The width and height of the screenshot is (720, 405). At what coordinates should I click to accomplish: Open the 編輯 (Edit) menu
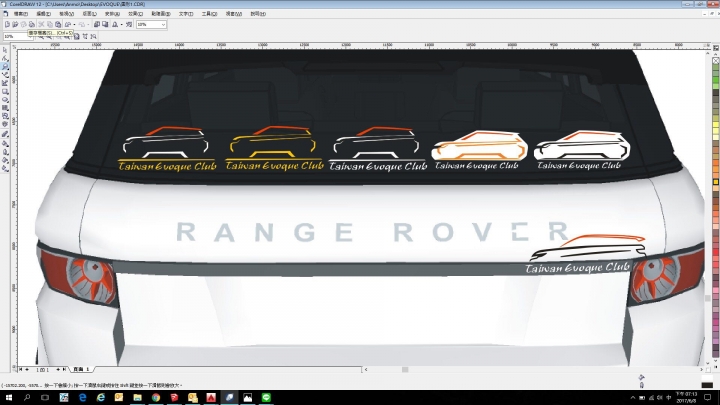click(x=43, y=14)
